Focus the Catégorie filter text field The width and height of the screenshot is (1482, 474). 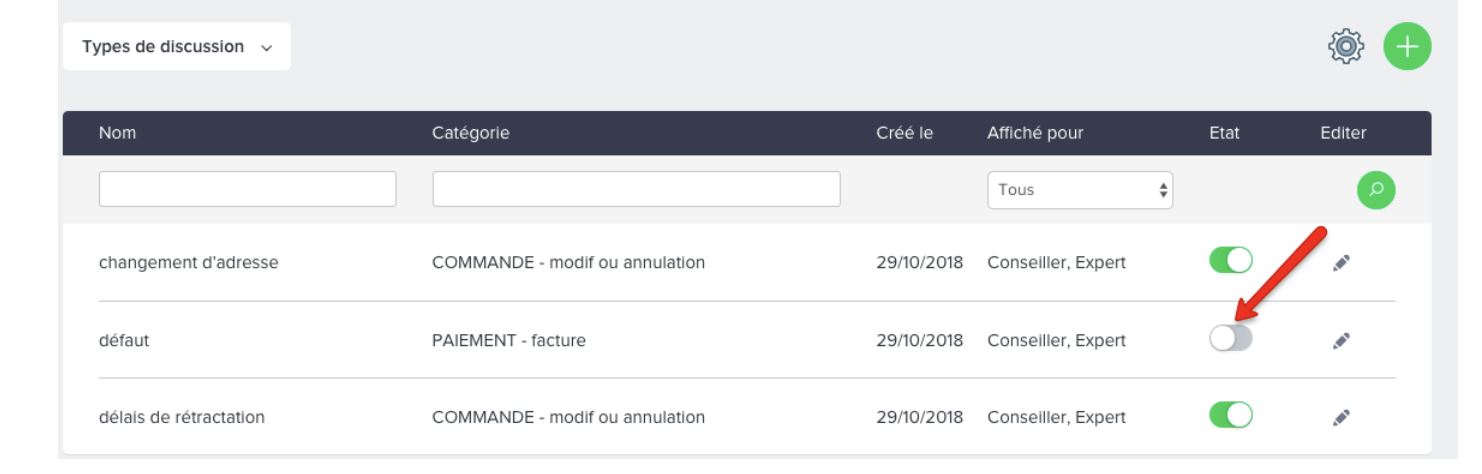click(636, 189)
